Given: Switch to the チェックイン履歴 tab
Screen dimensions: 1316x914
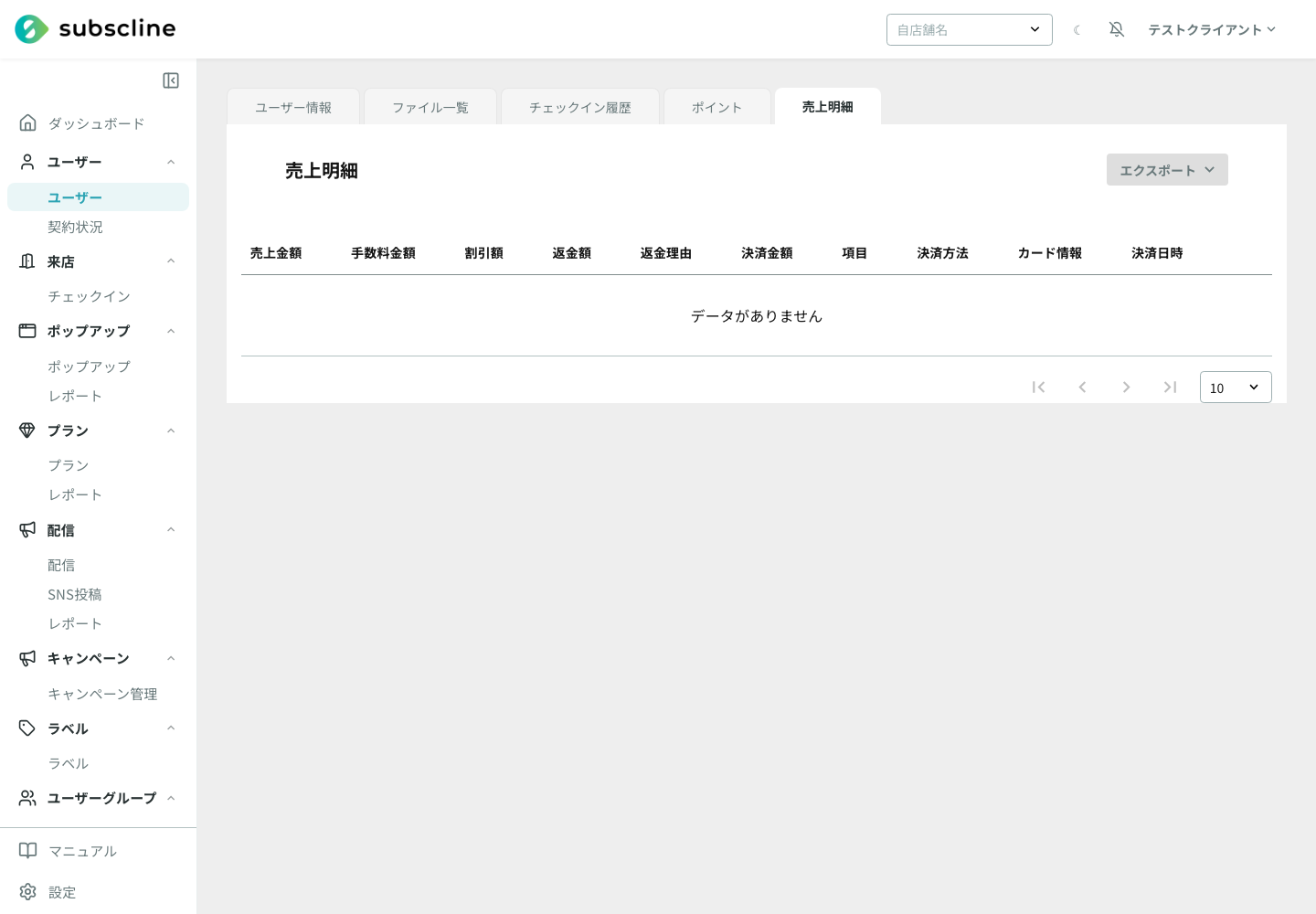Looking at the screenshot, I should pos(580,107).
